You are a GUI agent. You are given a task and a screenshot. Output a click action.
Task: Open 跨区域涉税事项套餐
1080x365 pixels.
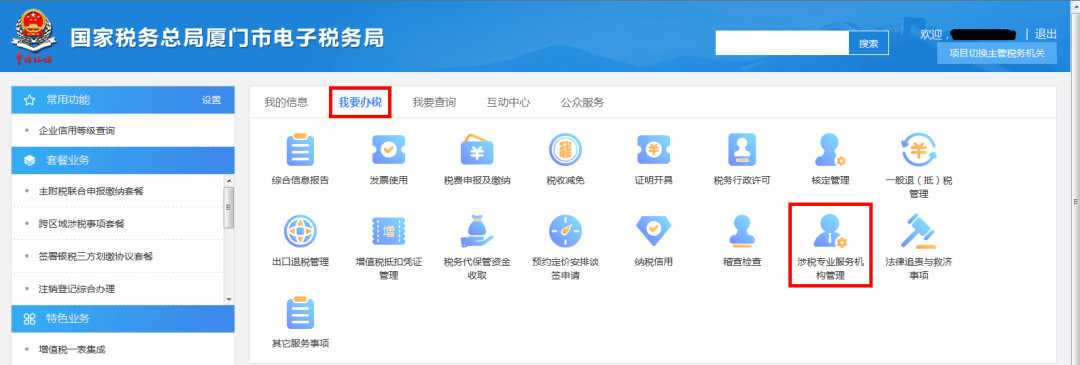click(x=81, y=224)
